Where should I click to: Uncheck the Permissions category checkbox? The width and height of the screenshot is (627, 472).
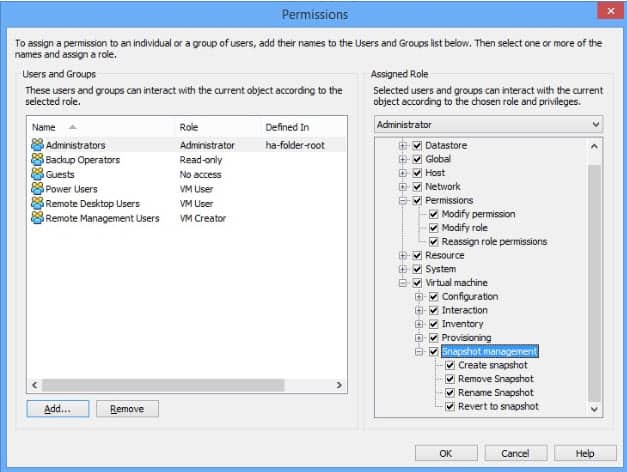417,200
